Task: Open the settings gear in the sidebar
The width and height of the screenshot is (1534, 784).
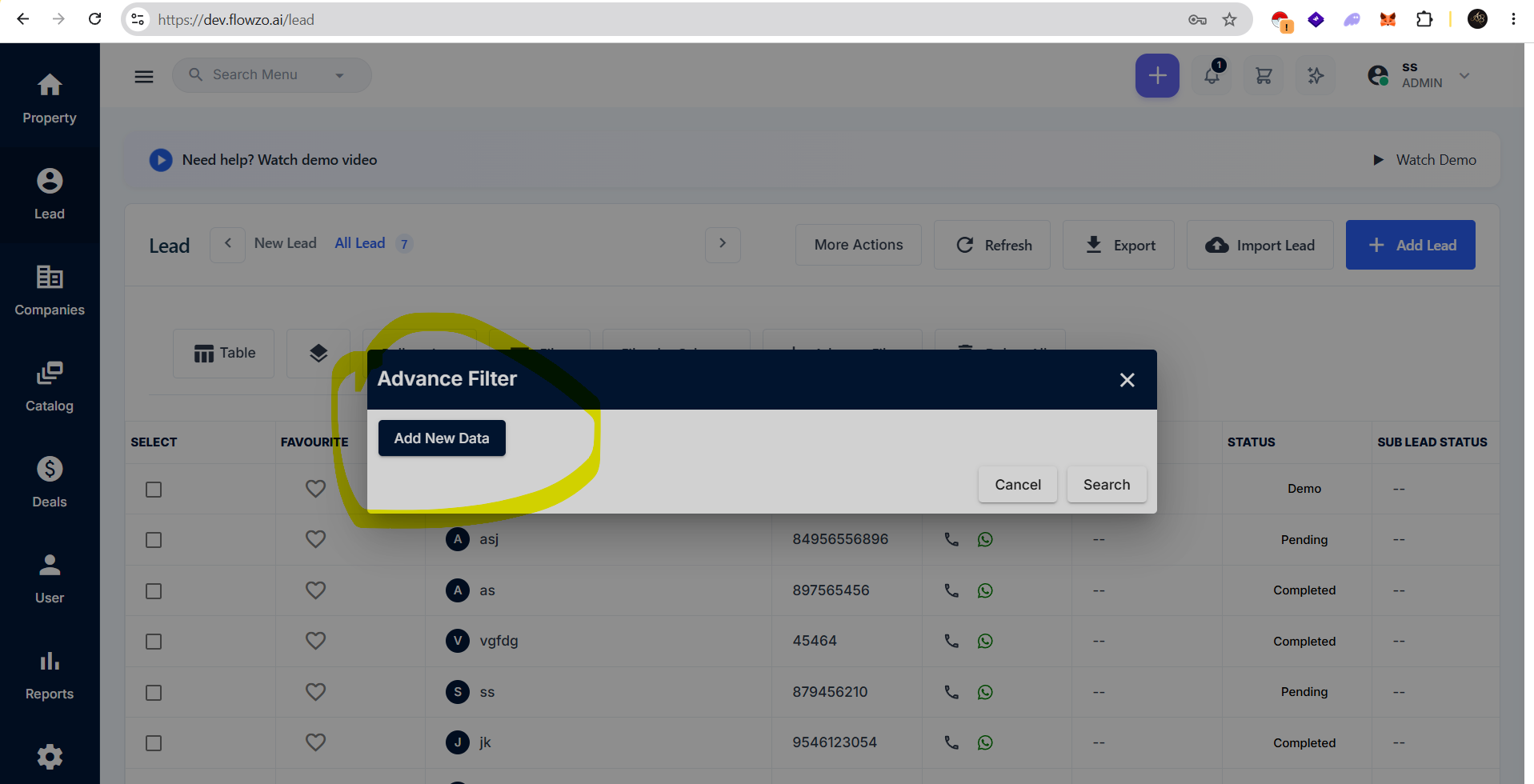Action: coord(50,757)
